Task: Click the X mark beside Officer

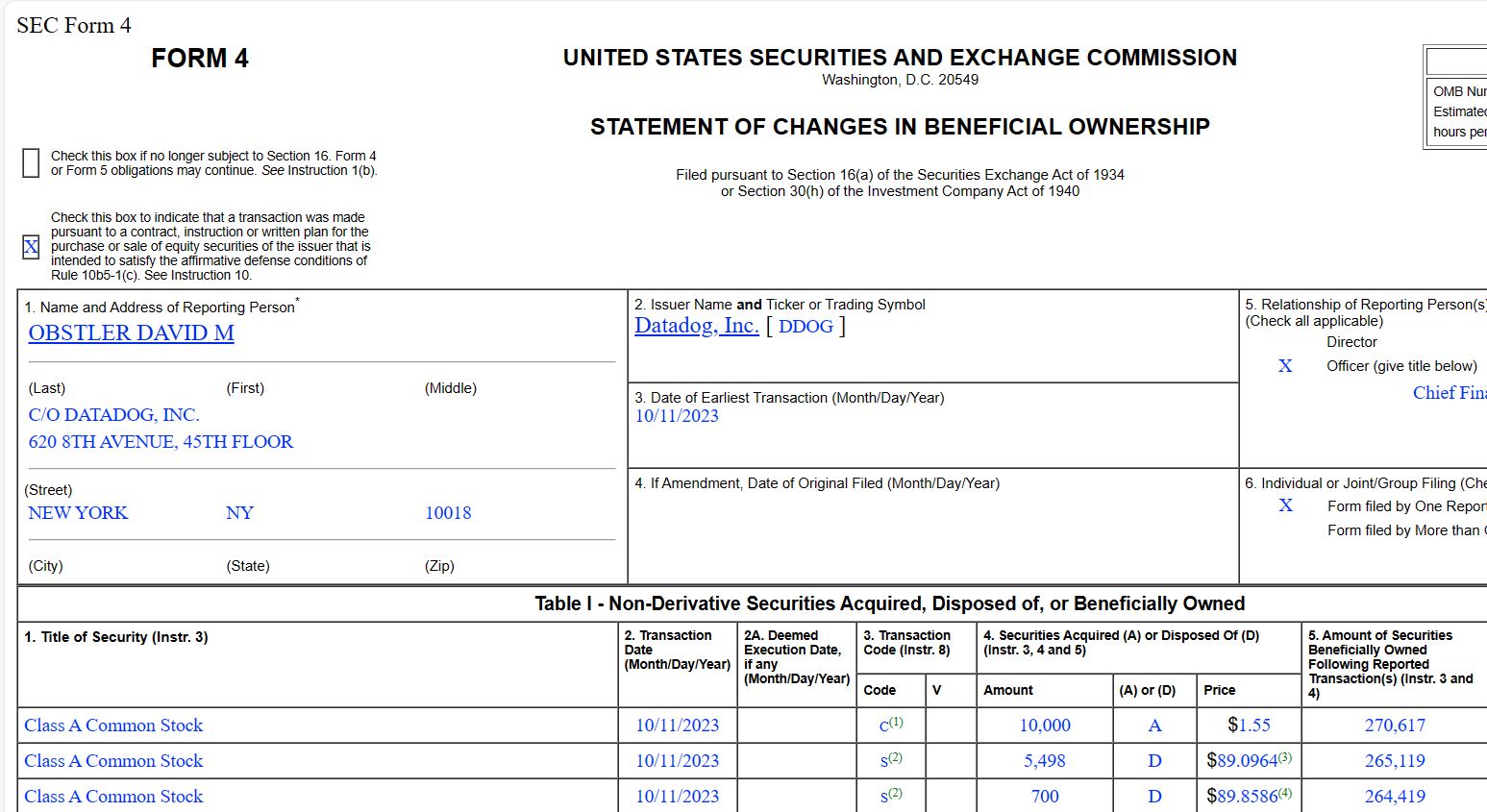Action: pos(1285,366)
